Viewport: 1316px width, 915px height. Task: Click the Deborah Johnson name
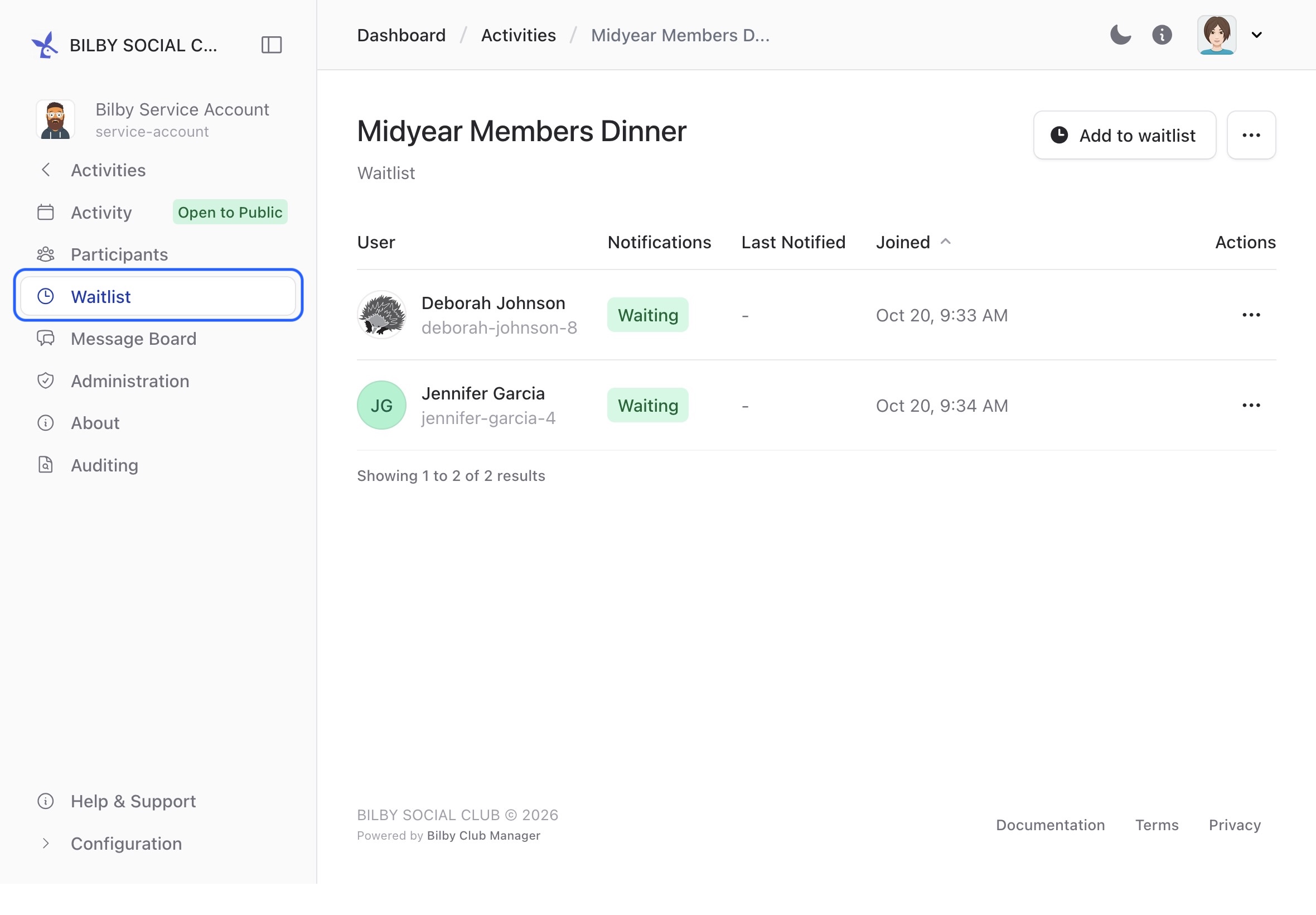(x=493, y=303)
